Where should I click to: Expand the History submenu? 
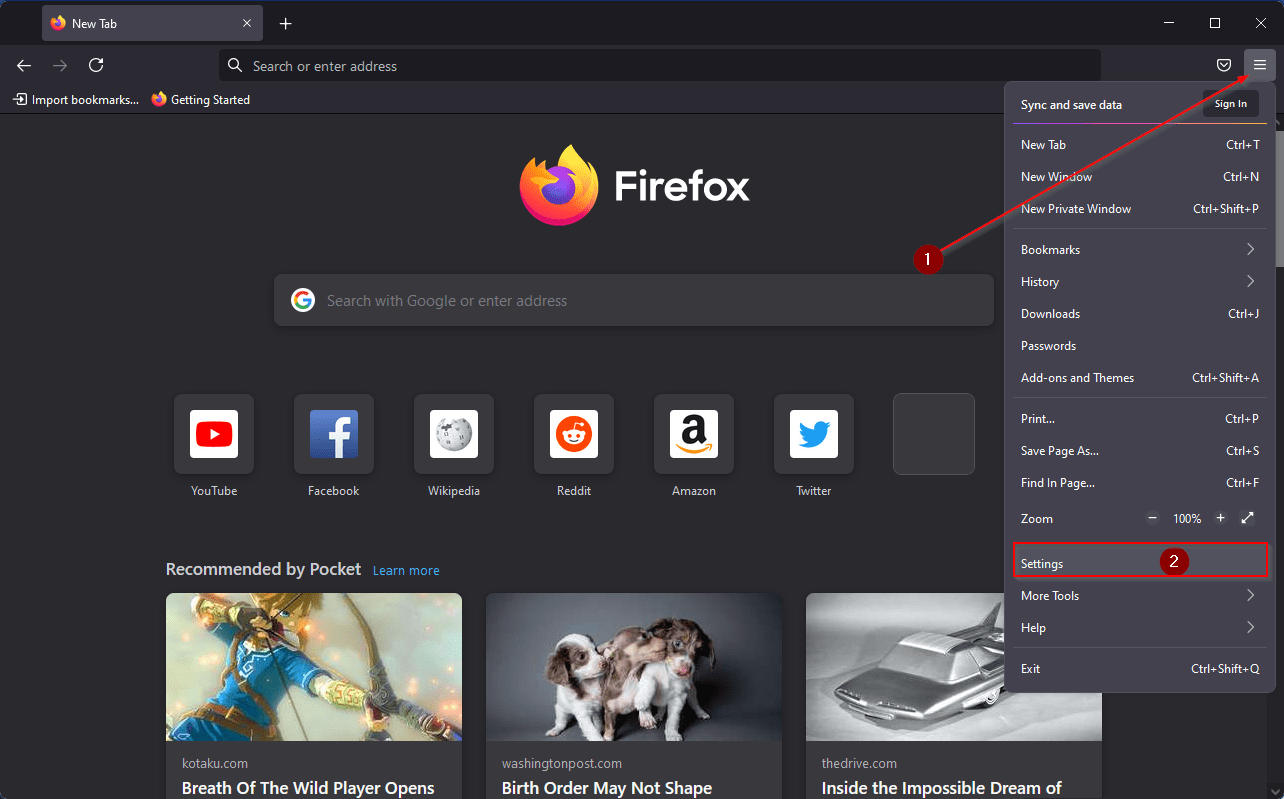point(1140,281)
